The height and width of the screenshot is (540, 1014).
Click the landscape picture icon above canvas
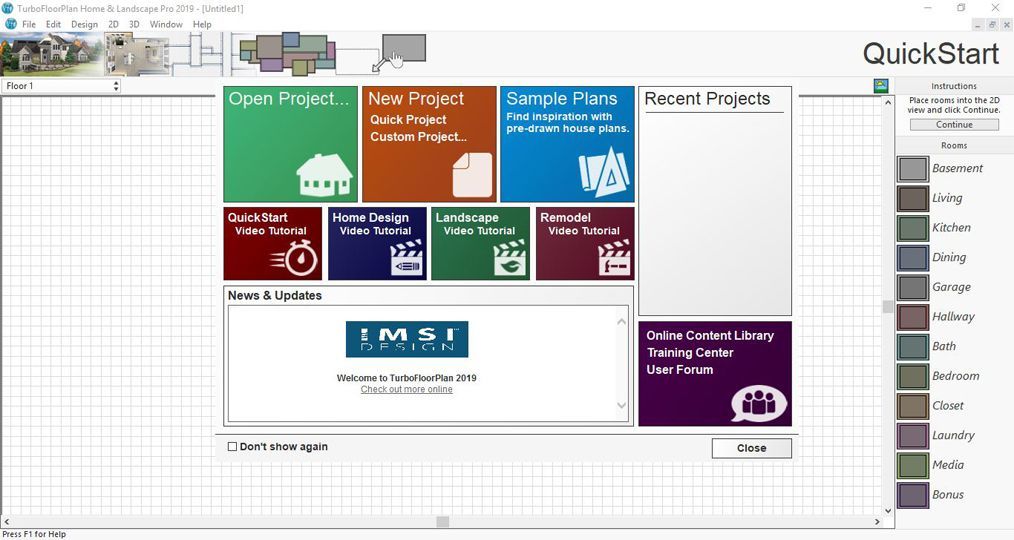[880, 85]
